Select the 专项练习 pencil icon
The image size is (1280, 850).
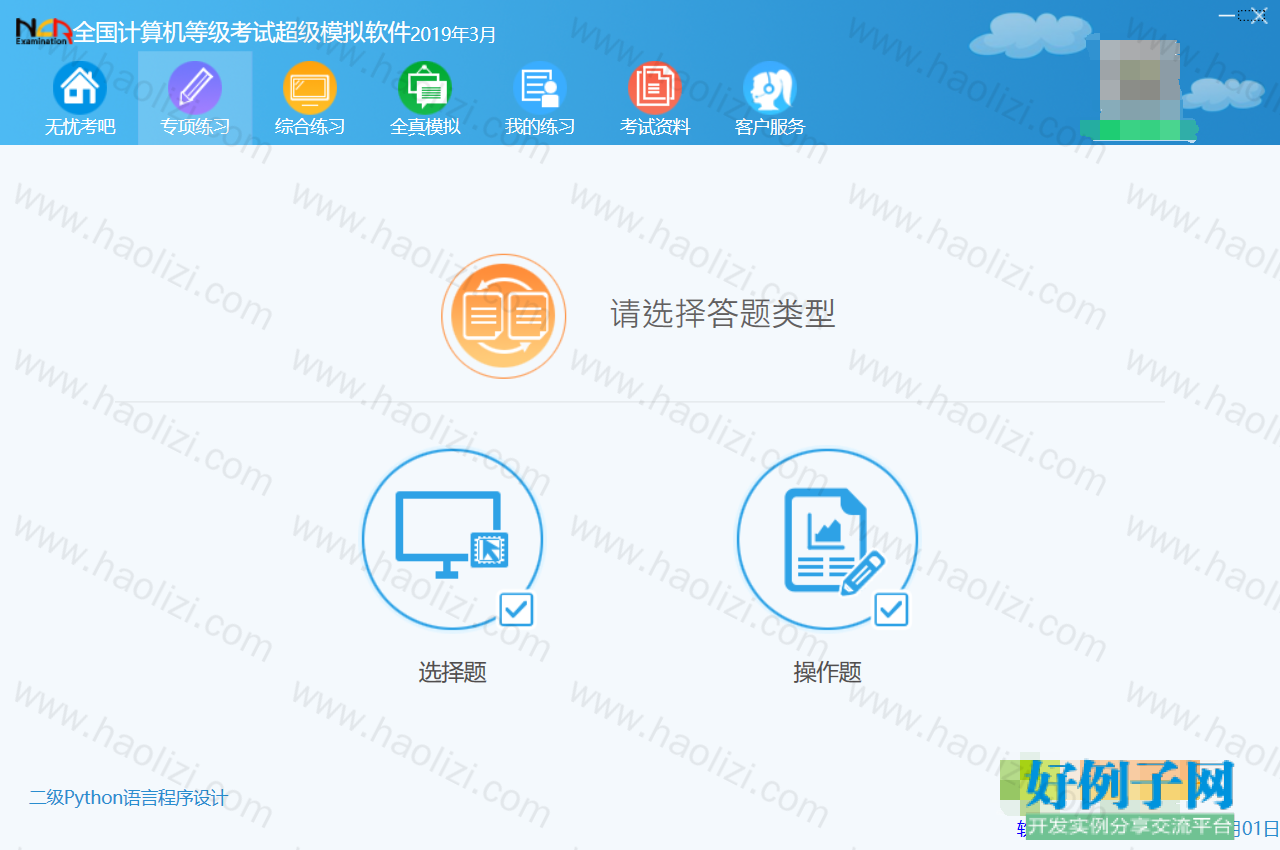195,88
